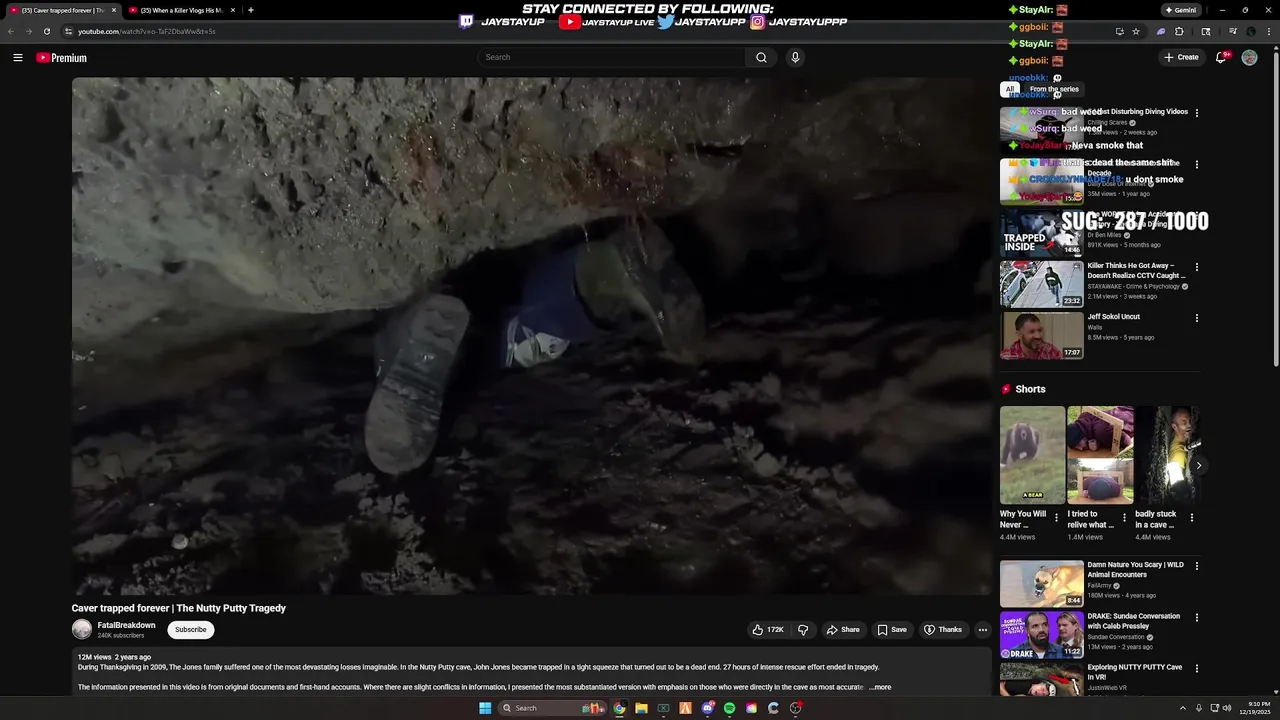Open 'Damn Nature You Scary' thumbnail
The width and height of the screenshot is (1280, 720).
tap(1042, 584)
